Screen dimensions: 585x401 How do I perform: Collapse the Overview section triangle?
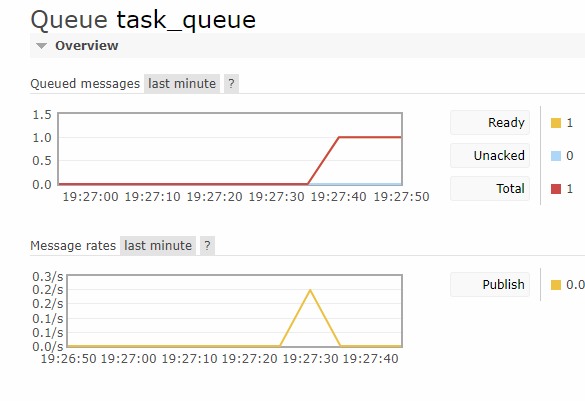pyautogui.click(x=41, y=46)
